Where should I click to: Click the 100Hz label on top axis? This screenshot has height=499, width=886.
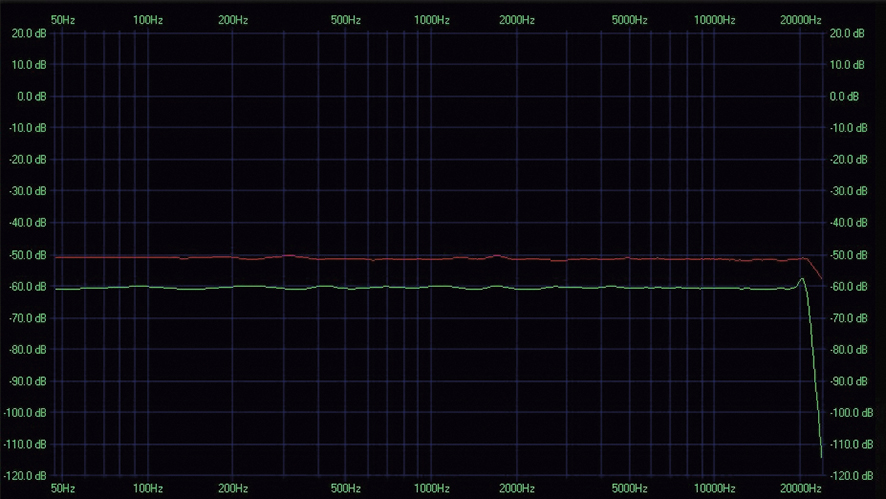point(148,20)
